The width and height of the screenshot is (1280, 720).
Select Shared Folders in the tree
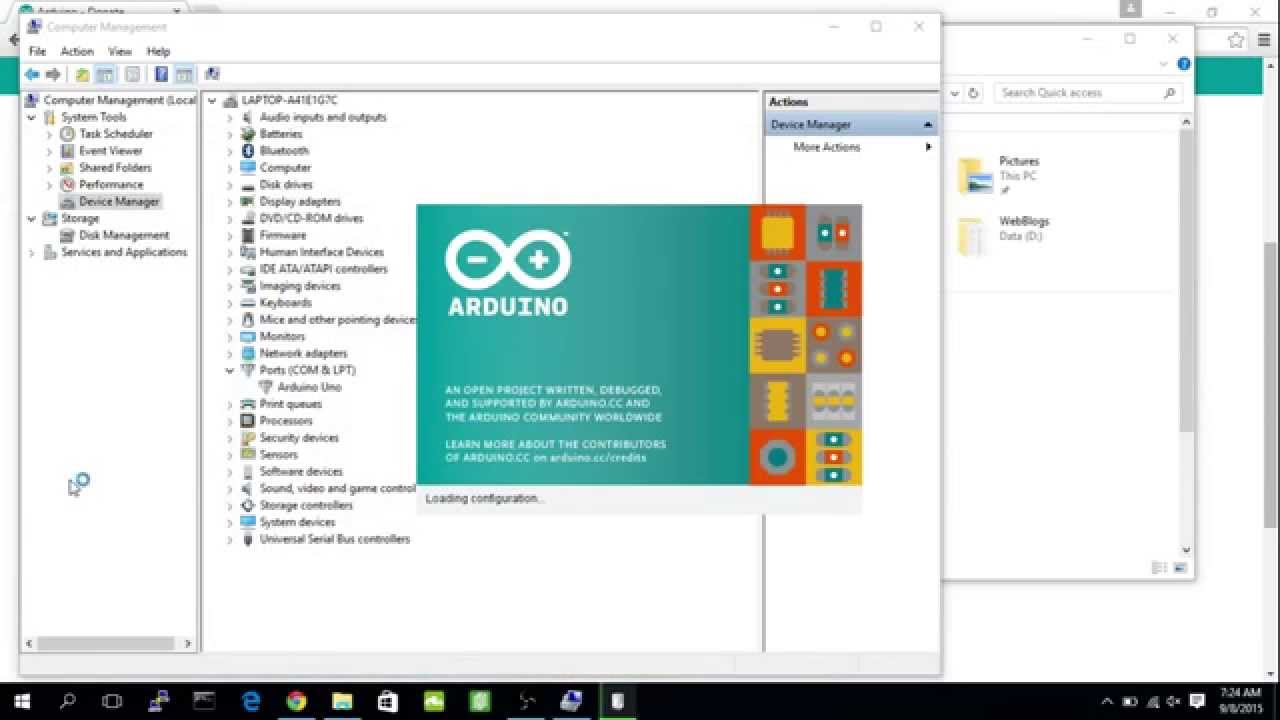pyautogui.click(x=115, y=167)
